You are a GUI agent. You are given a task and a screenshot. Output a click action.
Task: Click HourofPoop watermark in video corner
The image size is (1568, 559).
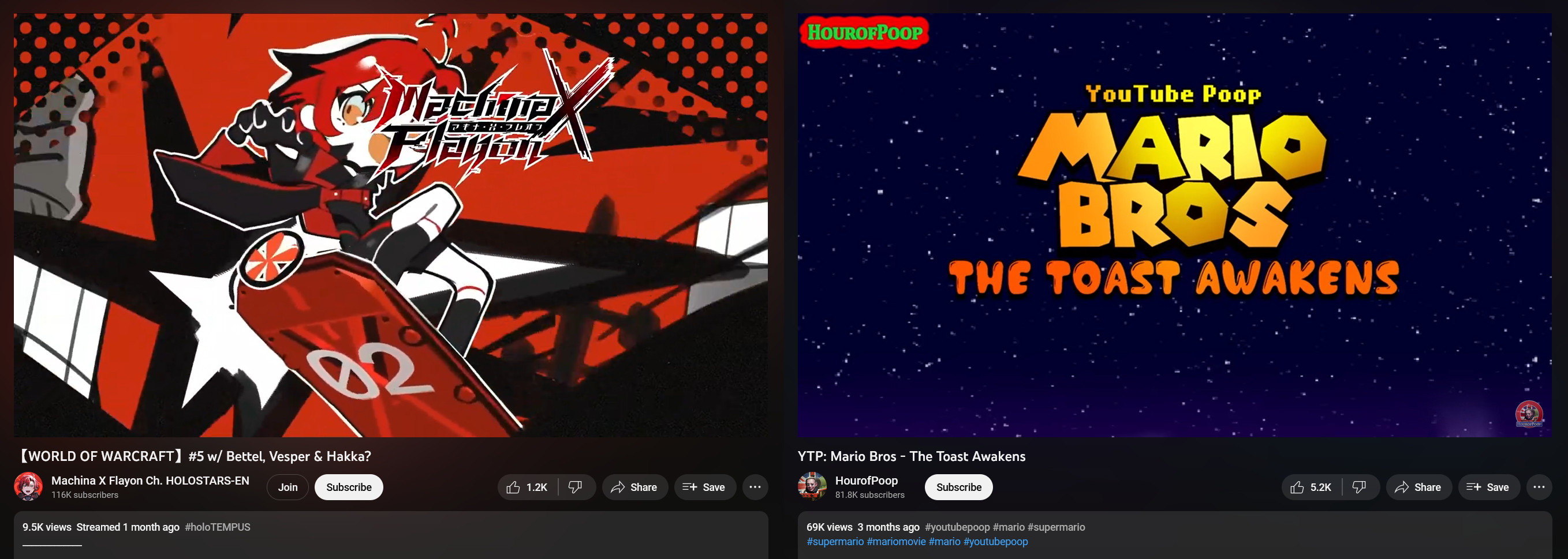(x=1528, y=414)
